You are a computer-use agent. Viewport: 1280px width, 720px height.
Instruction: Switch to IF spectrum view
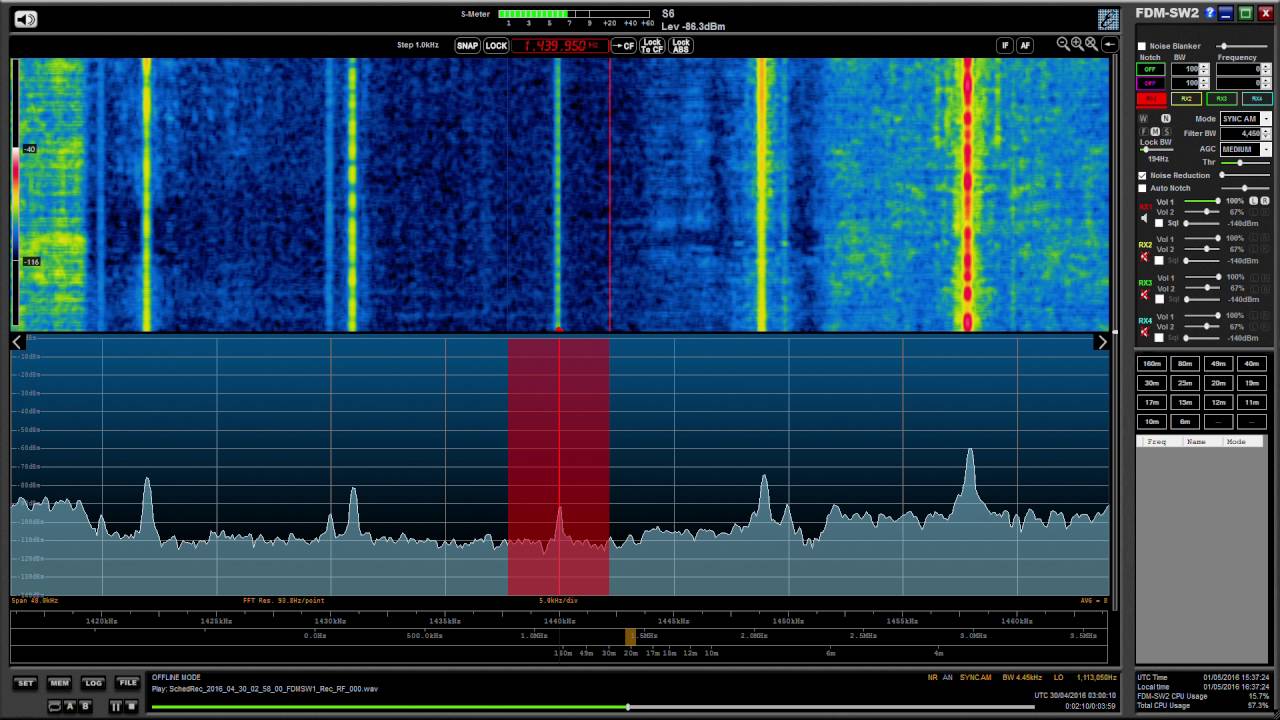(1005, 46)
